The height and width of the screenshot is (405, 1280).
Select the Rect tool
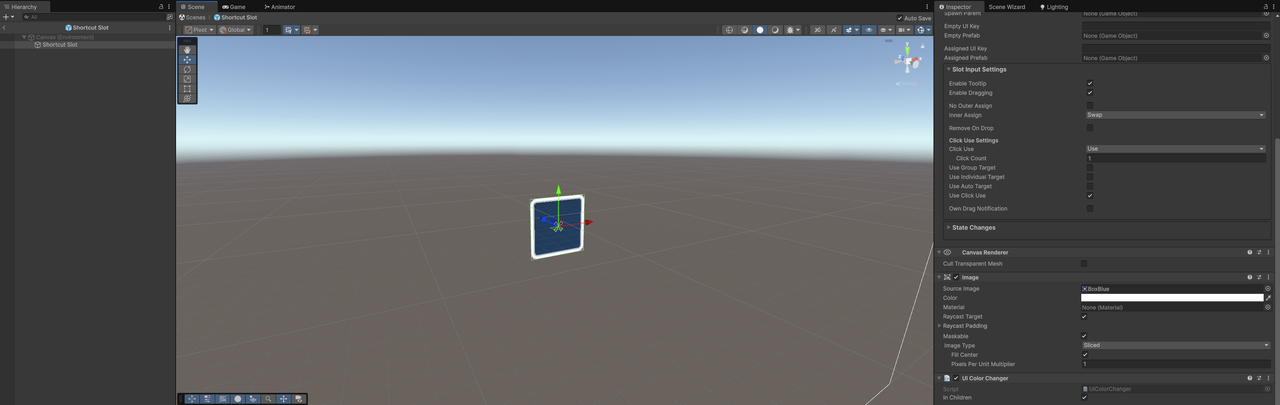(187, 89)
